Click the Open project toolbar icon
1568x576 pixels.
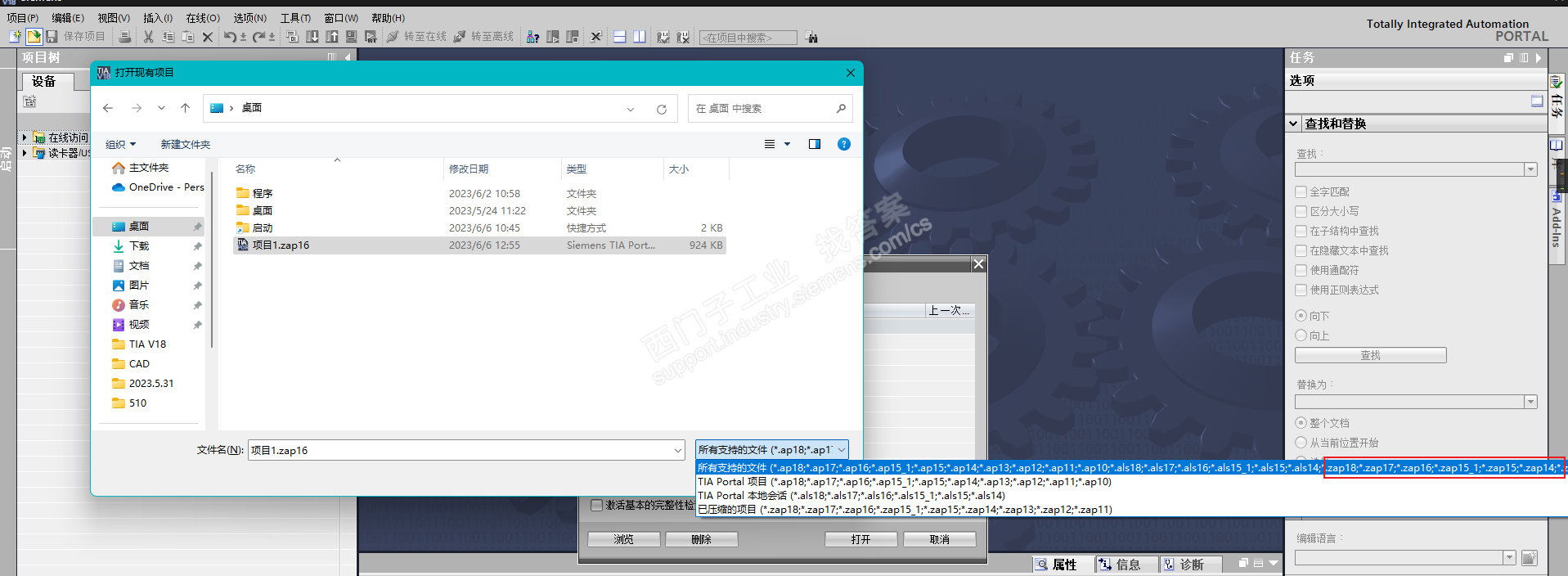pyautogui.click(x=34, y=37)
